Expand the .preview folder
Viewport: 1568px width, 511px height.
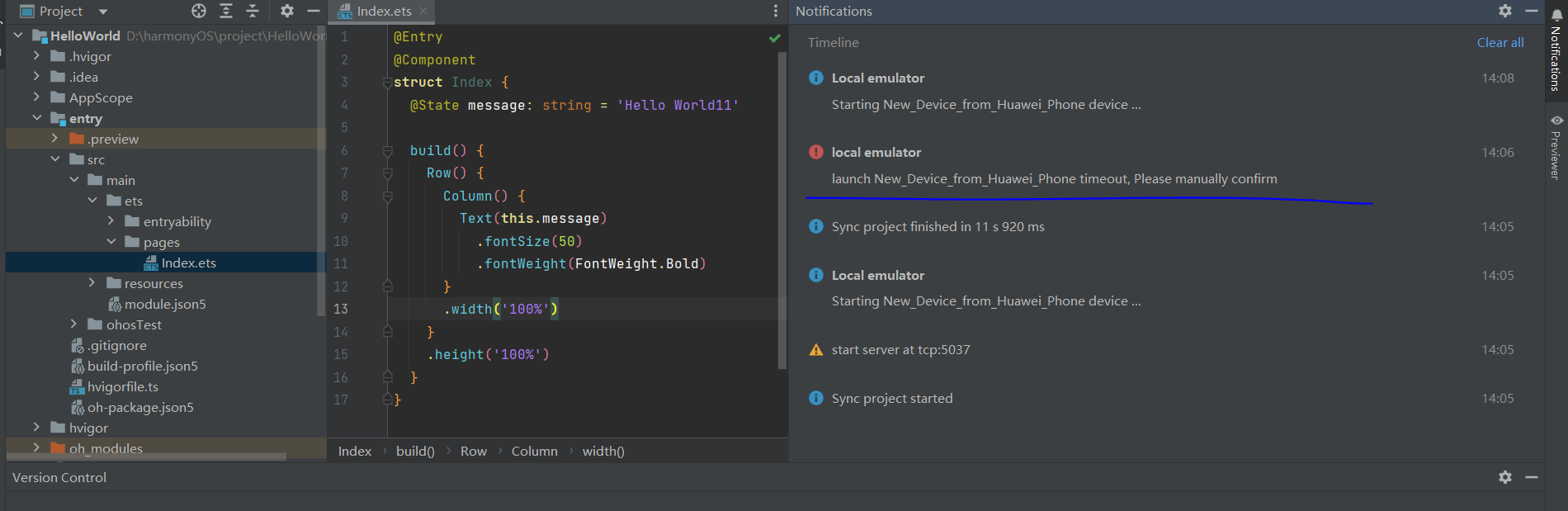click(x=55, y=139)
